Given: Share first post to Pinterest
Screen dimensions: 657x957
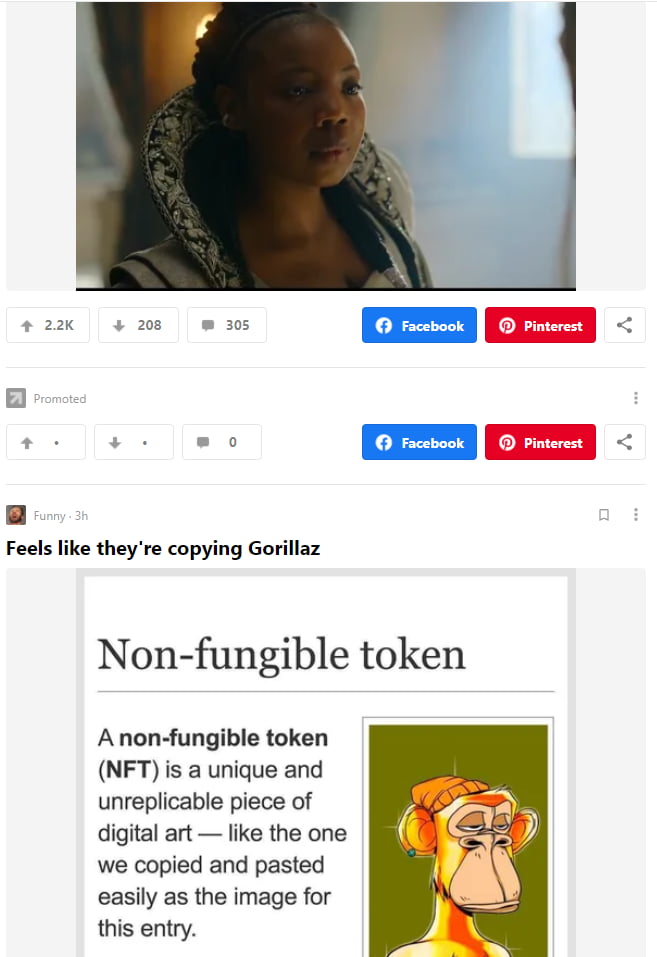Looking at the screenshot, I should pyautogui.click(x=540, y=325).
